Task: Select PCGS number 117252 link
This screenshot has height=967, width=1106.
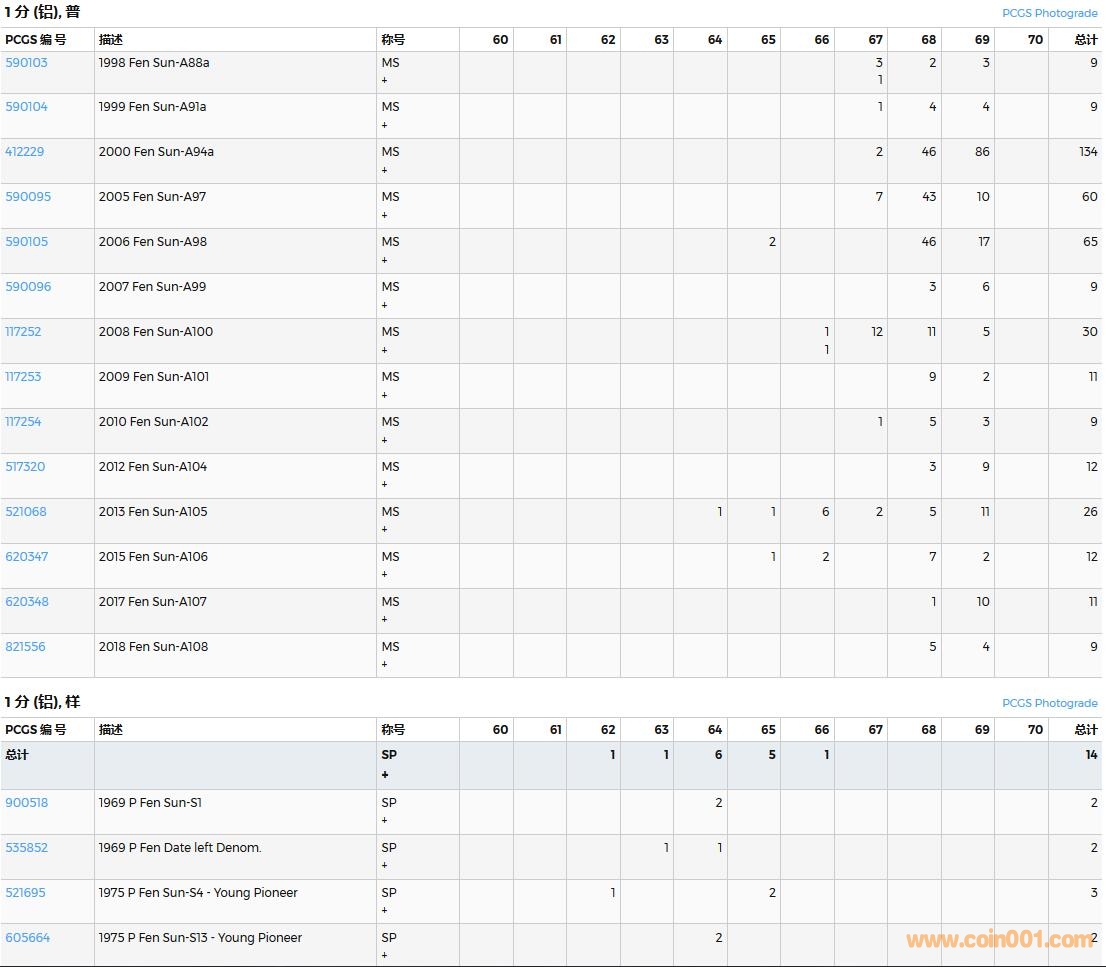Action: (23, 332)
